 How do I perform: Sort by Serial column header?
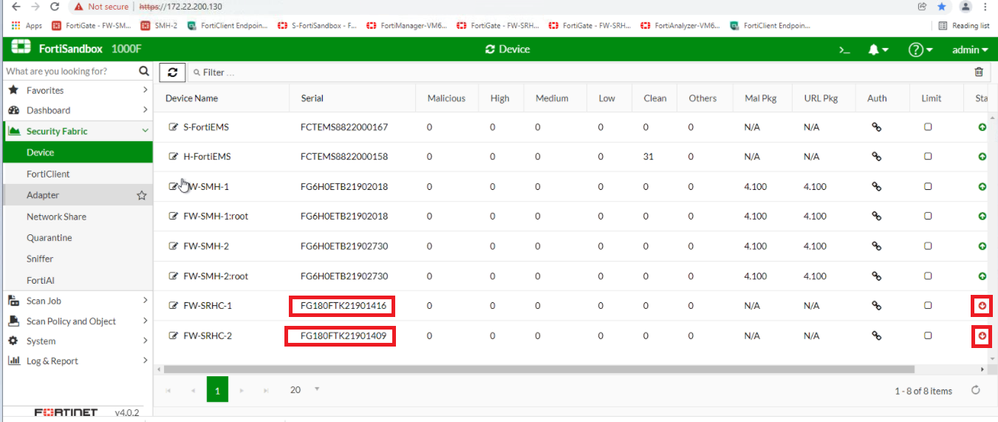(x=312, y=98)
